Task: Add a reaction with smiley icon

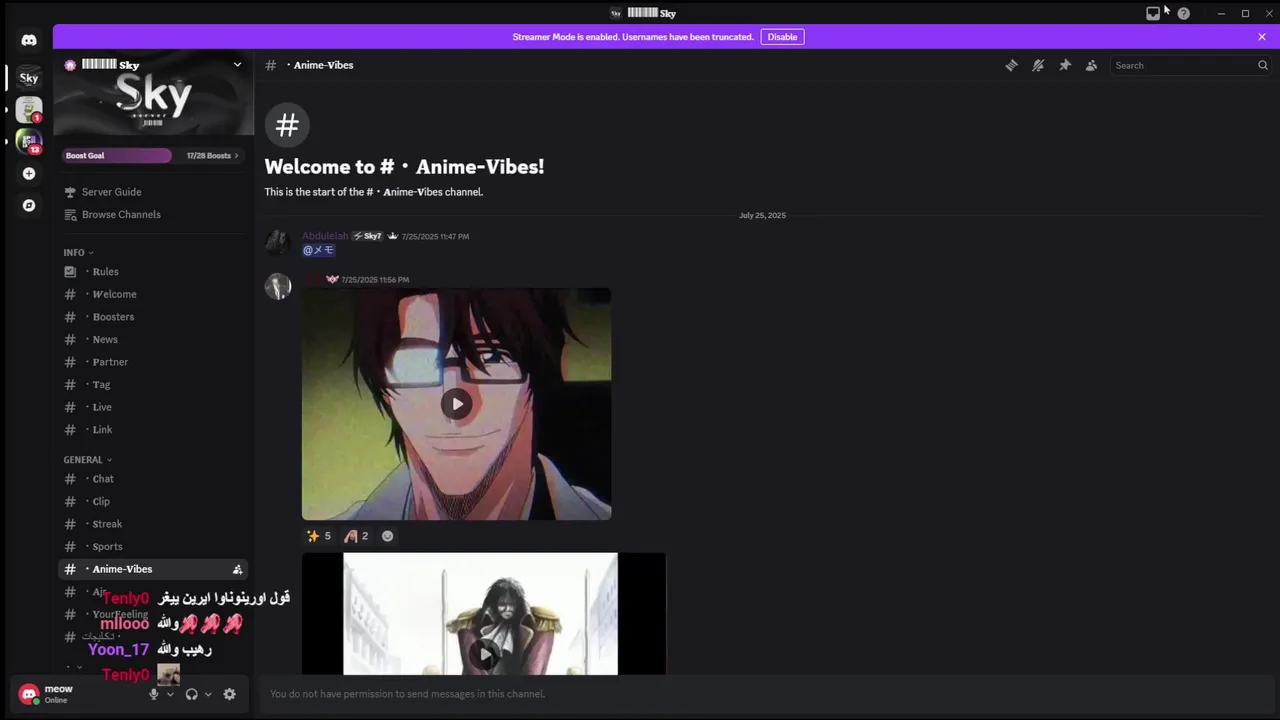Action: (x=387, y=536)
